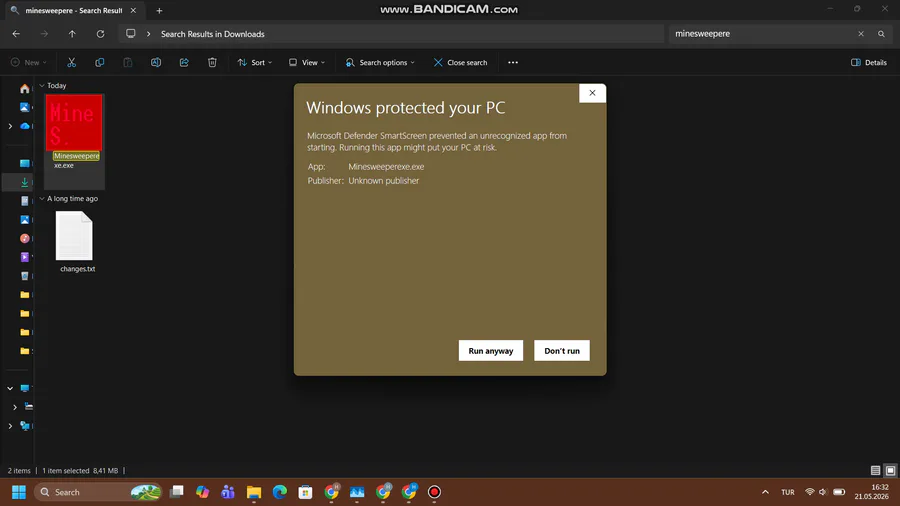The height and width of the screenshot is (506, 900).
Task: Select the changes.txt file
Action: click(x=75, y=242)
